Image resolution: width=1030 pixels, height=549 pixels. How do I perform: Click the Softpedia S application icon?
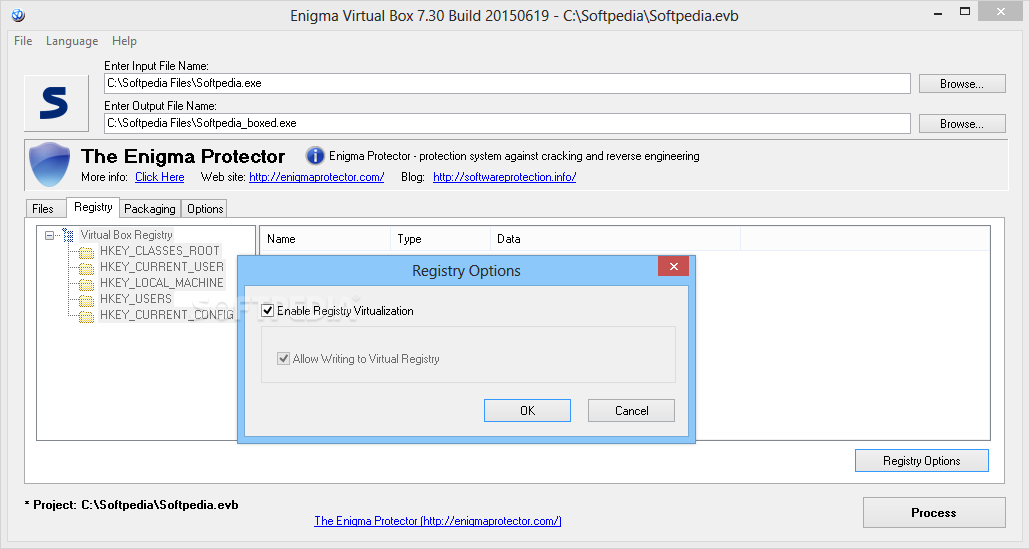click(x=56, y=103)
